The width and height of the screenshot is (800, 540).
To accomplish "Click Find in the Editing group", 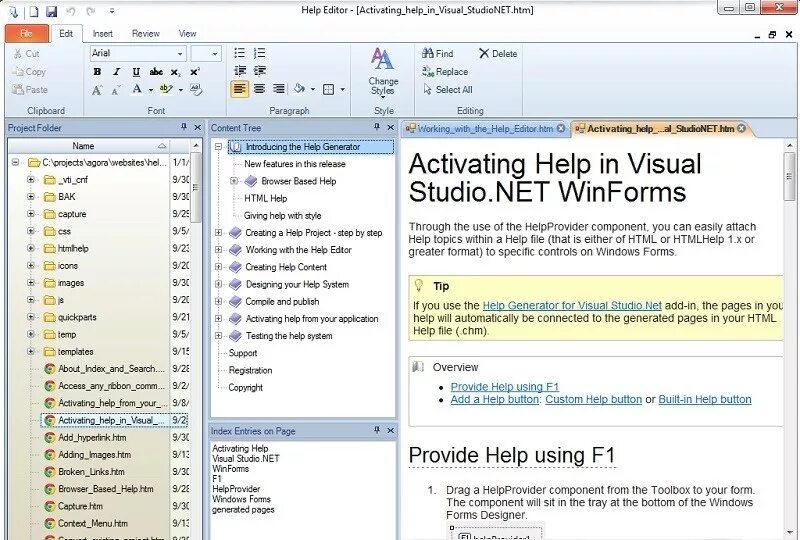I will (438, 54).
